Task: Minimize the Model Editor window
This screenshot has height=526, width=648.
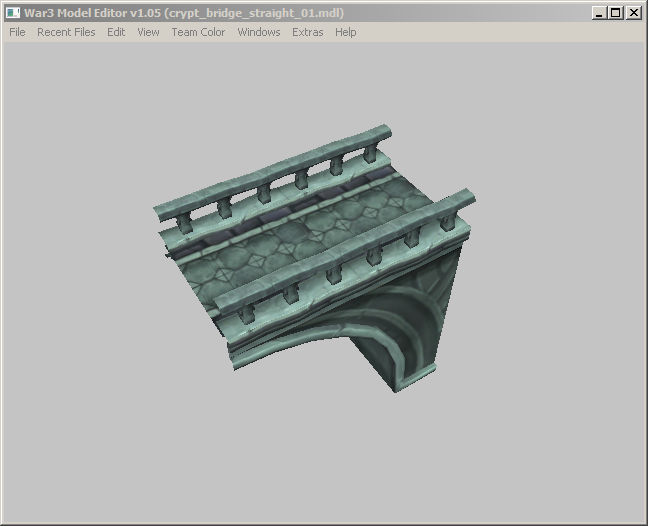Action: (598, 13)
